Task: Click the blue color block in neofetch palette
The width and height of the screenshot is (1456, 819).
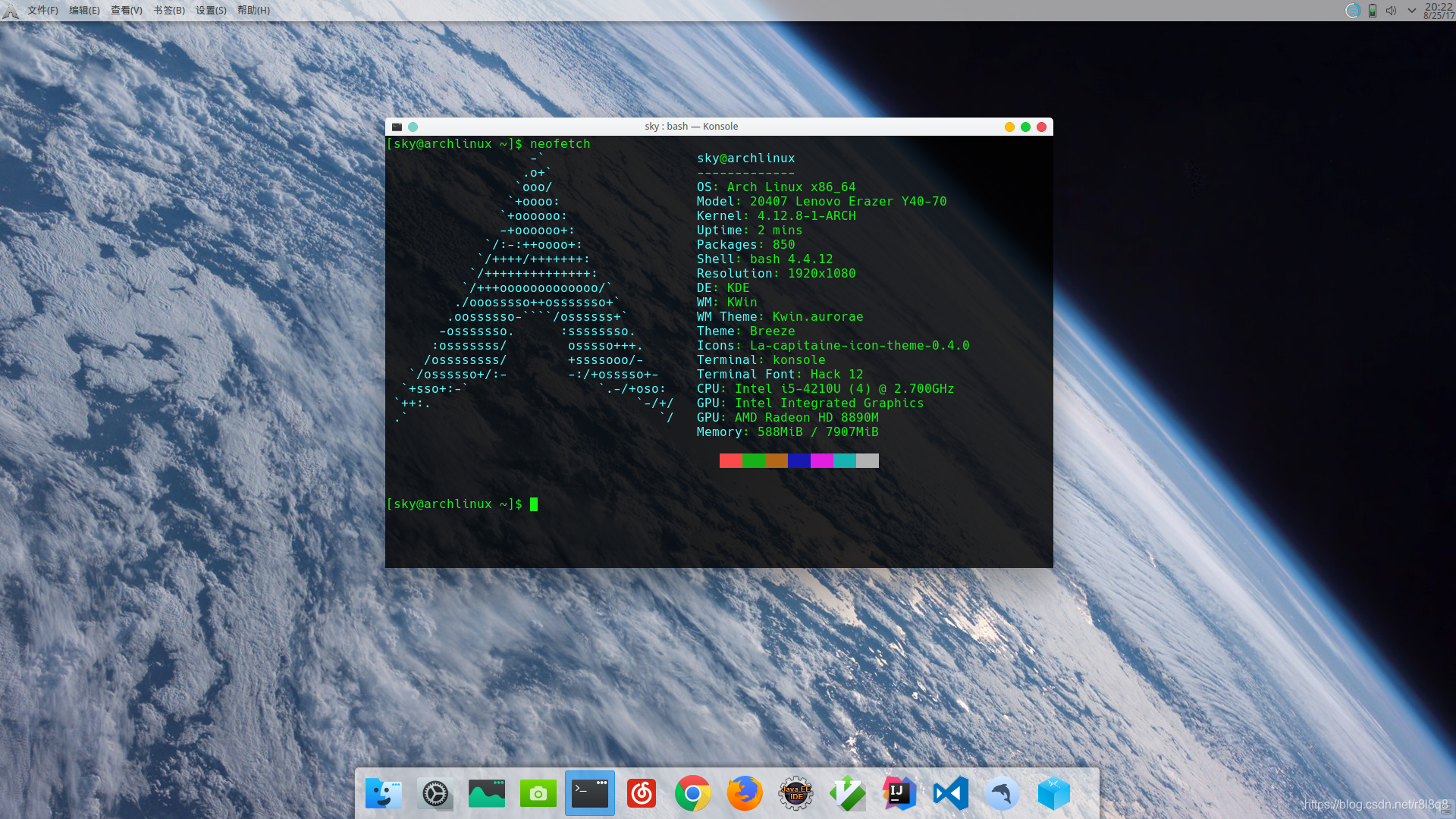Action: (799, 461)
